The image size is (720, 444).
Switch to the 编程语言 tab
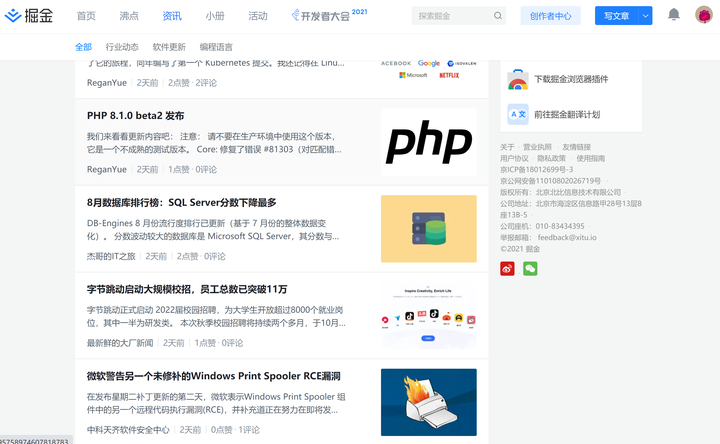click(x=216, y=47)
